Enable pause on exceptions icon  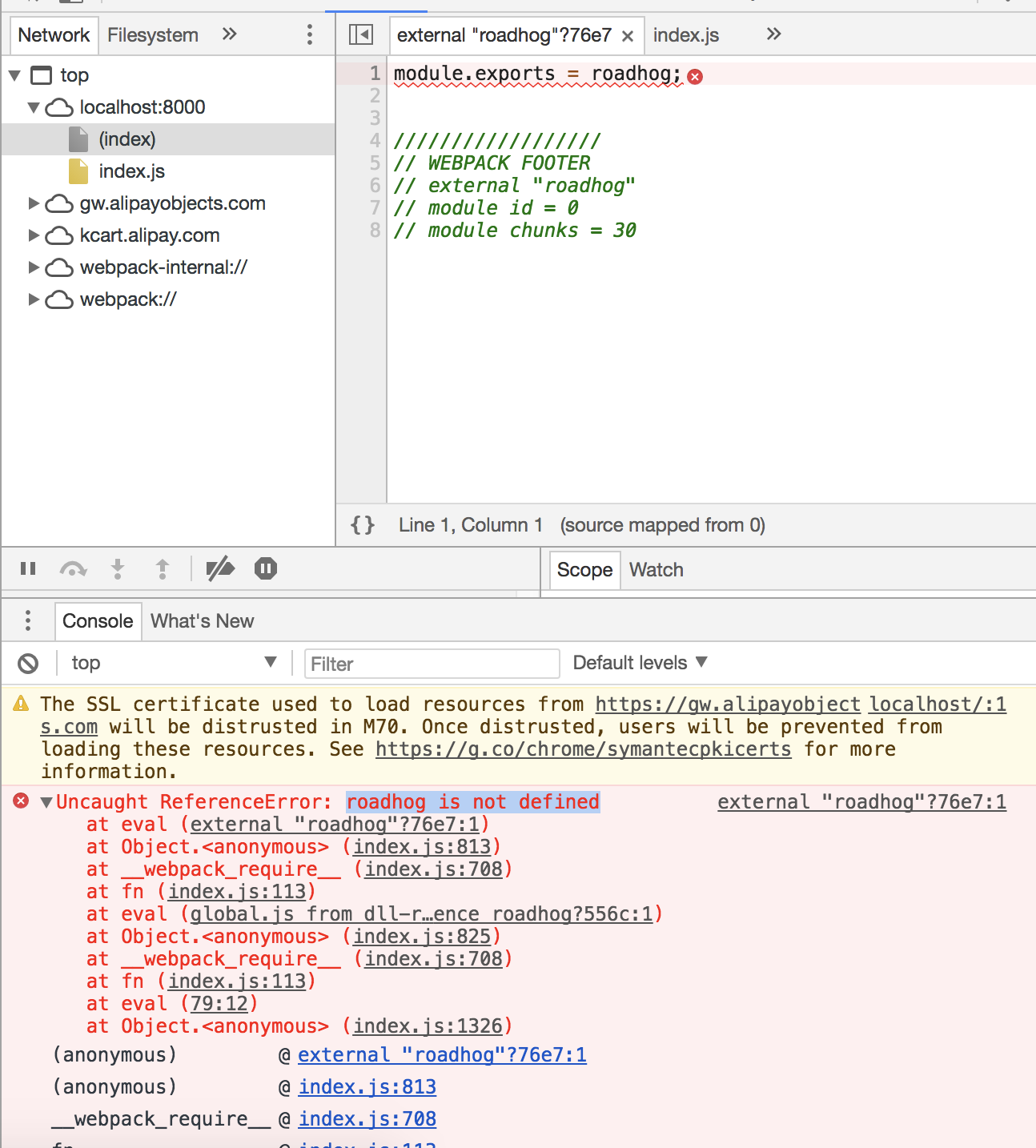pos(265,568)
